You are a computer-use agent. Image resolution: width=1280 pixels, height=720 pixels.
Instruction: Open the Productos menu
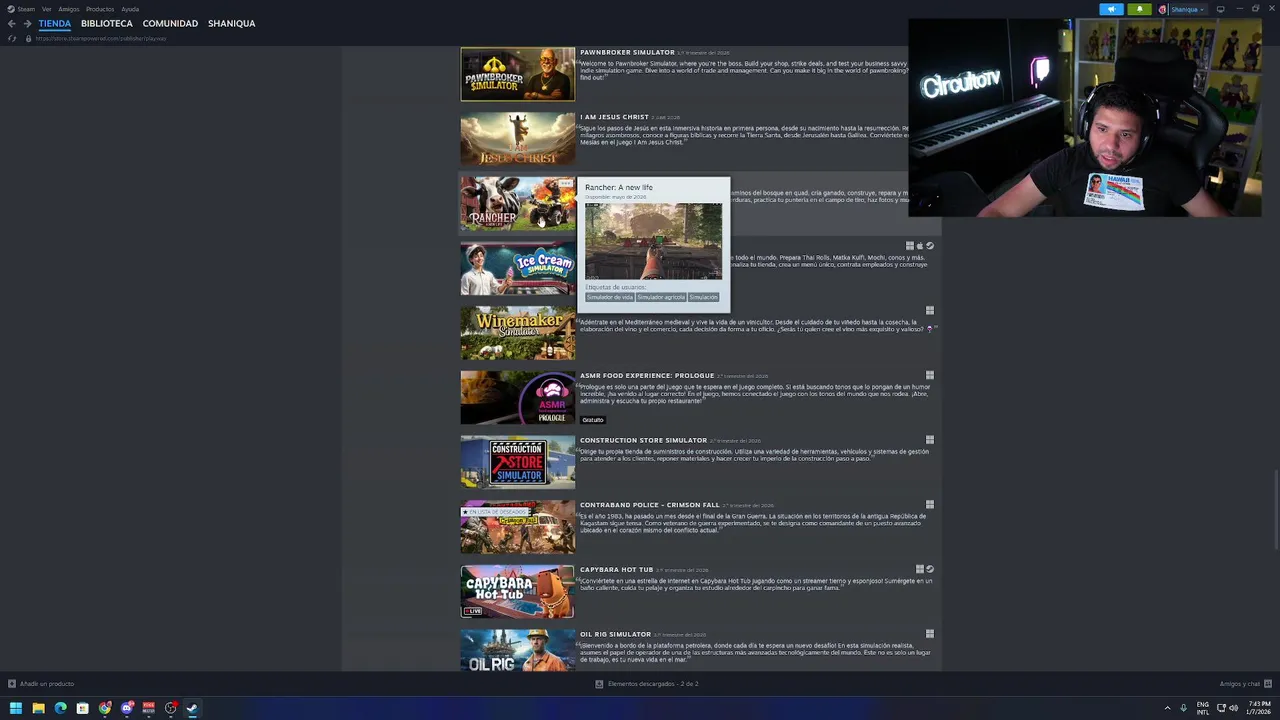pos(100,9)
